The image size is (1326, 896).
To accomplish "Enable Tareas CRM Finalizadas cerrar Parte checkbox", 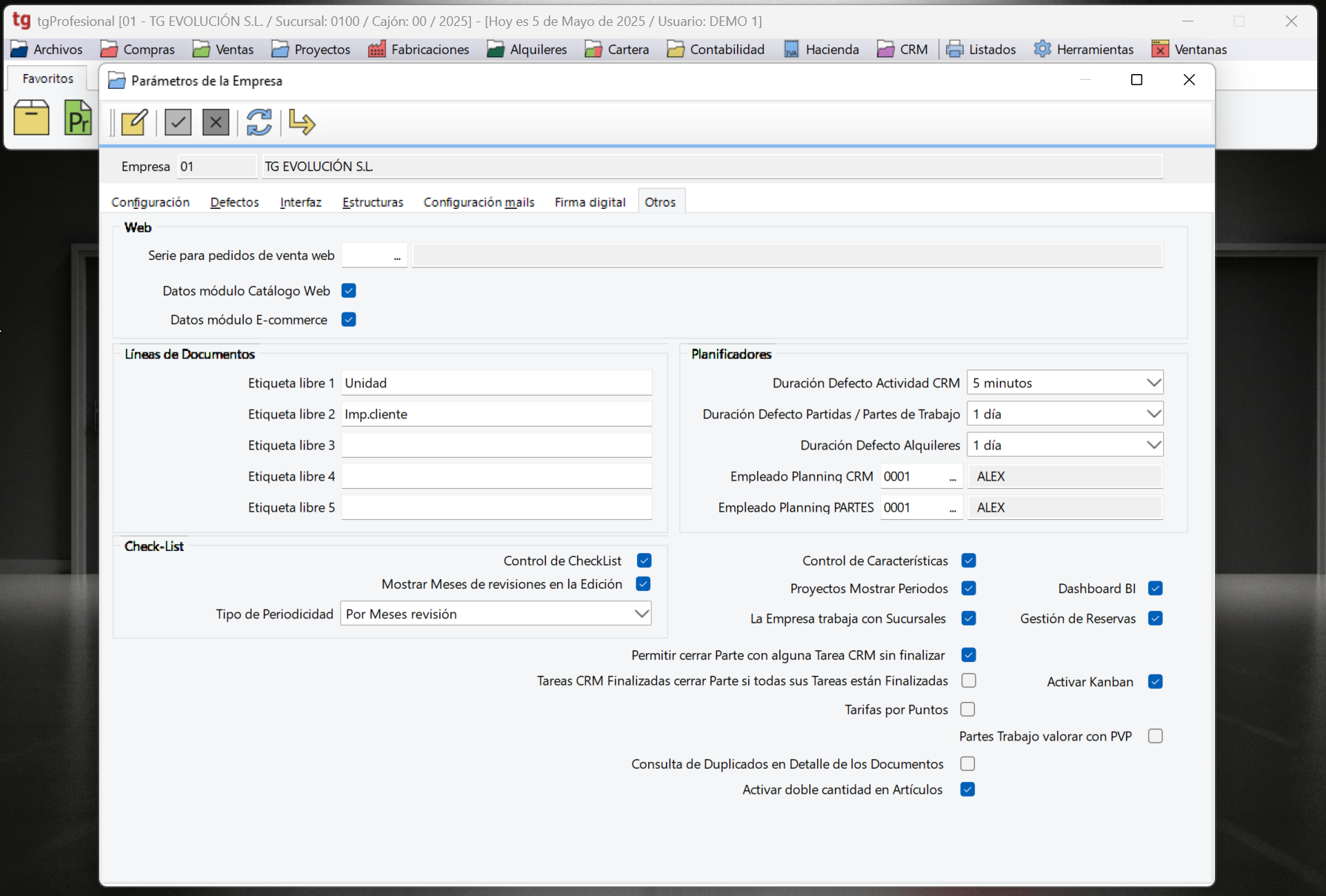I will (x=968, y=681).
